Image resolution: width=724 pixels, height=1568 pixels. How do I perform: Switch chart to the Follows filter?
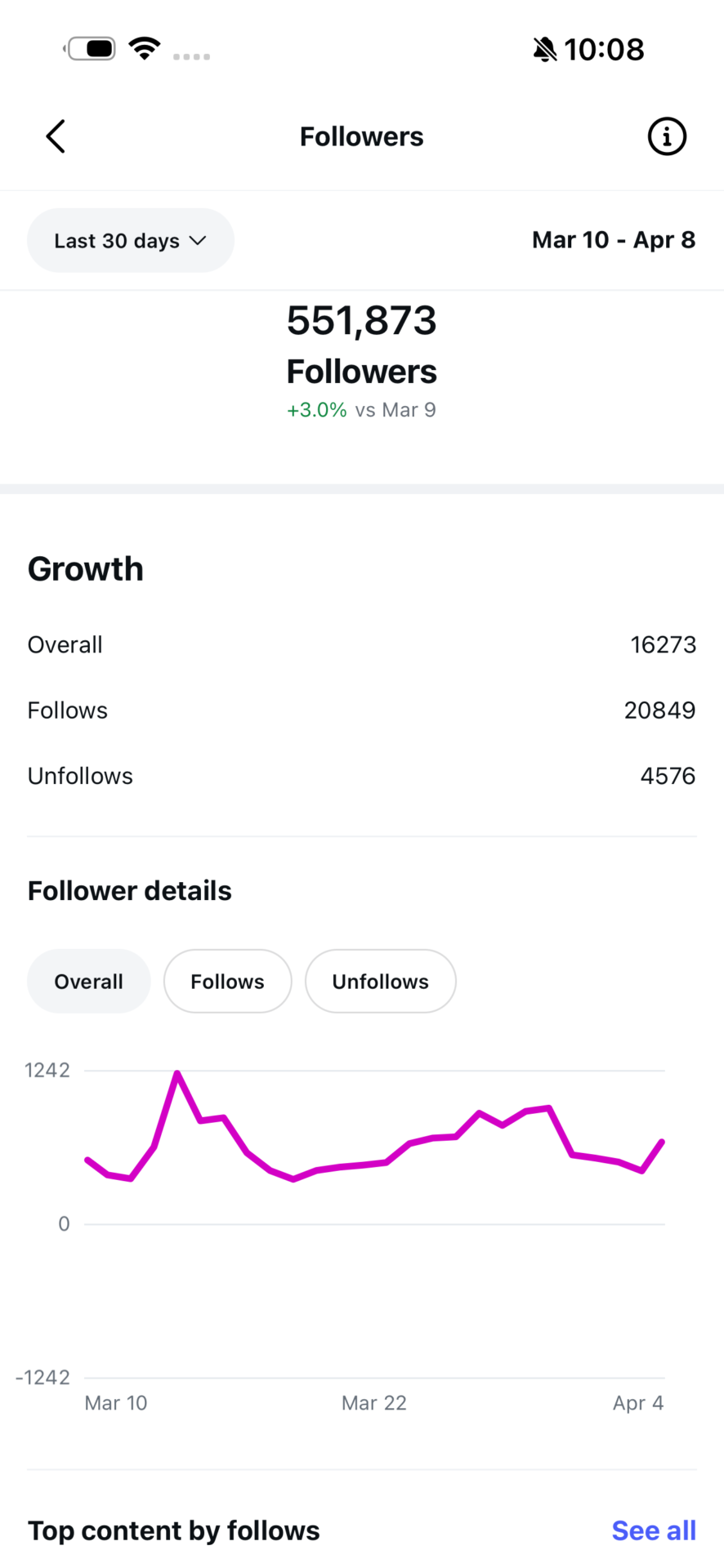click(x=227, y=982)
